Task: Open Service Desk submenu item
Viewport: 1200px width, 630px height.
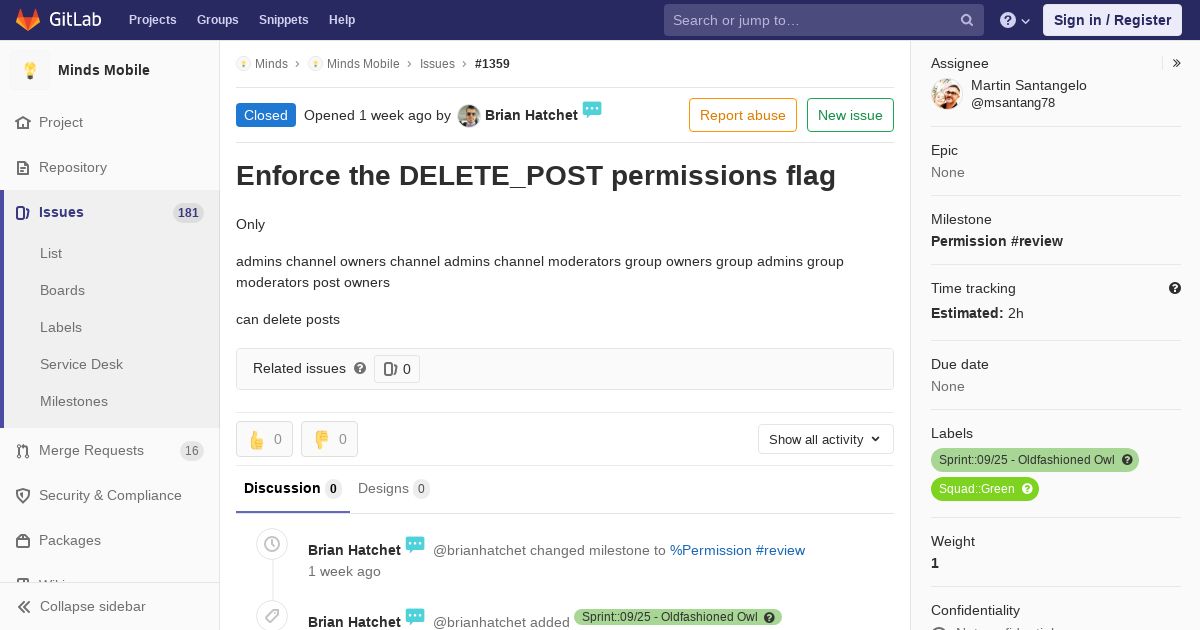Action: 81,364
